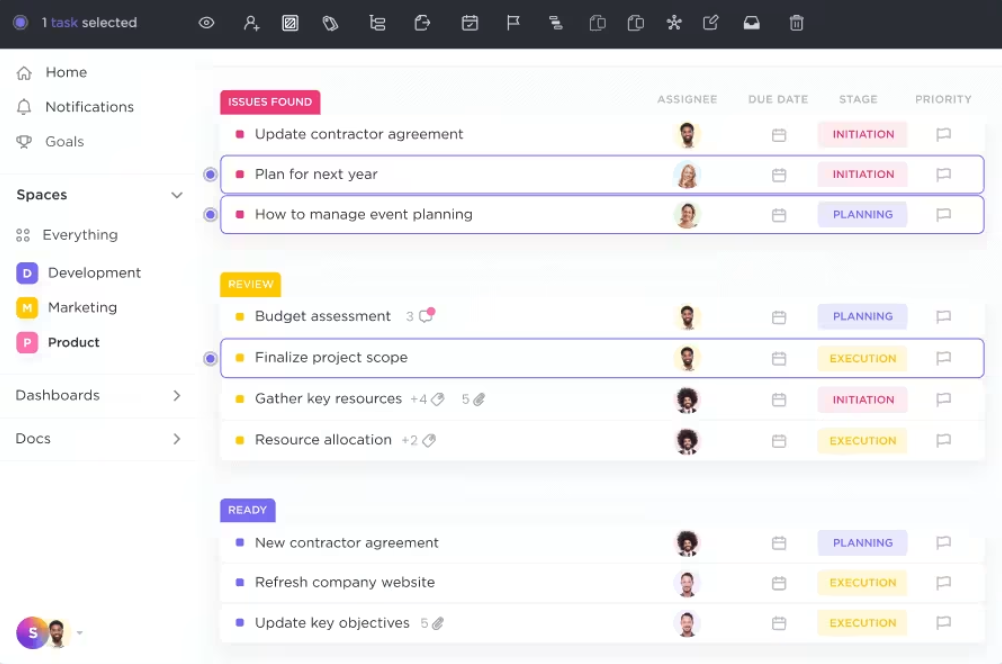The height and width of the screenshot is (664, 1002).
Task: Select the 'How to manage event planning' task circle
Action: pyautogui.click(x=210, y=214)
